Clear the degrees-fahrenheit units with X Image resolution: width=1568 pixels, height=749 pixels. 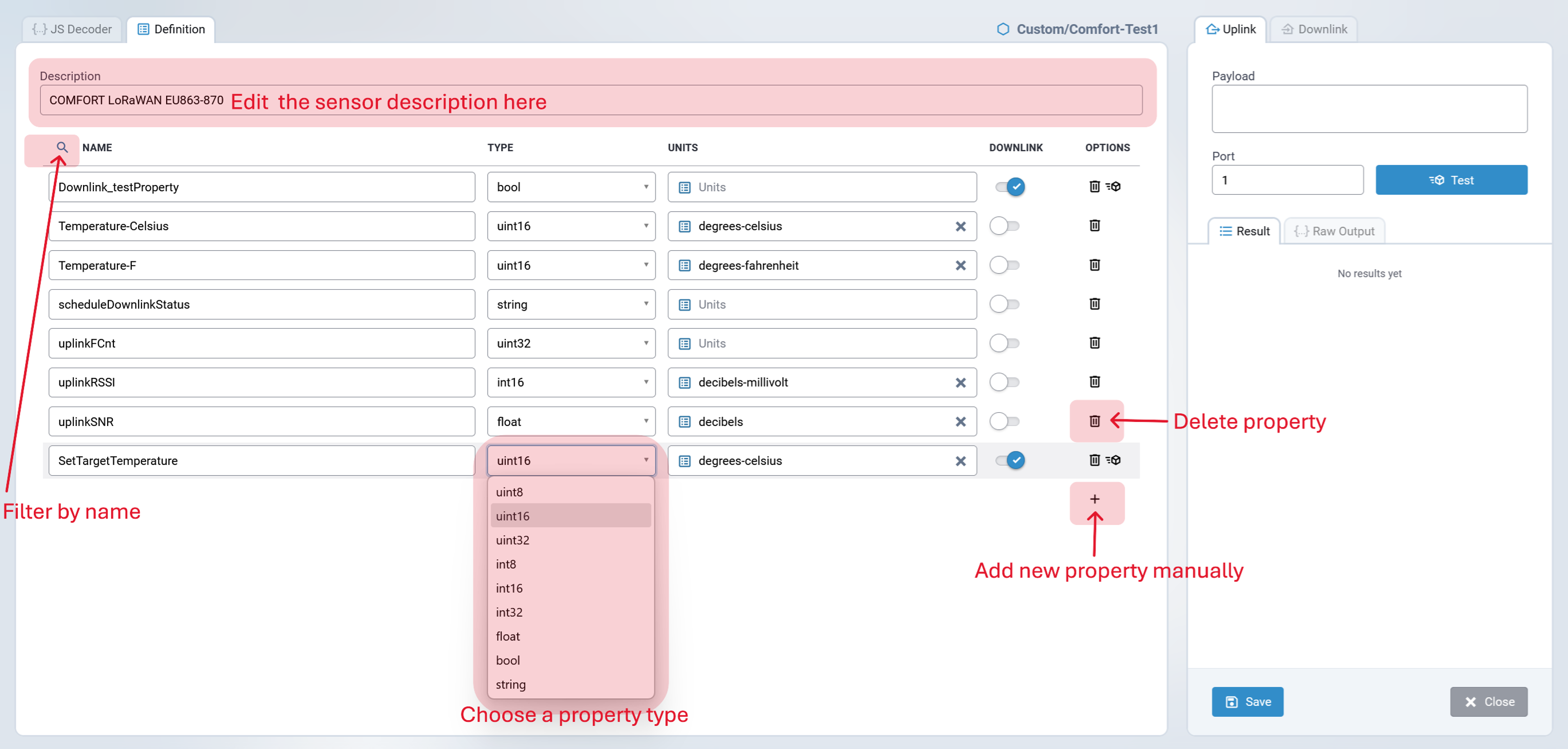[960, 265]
